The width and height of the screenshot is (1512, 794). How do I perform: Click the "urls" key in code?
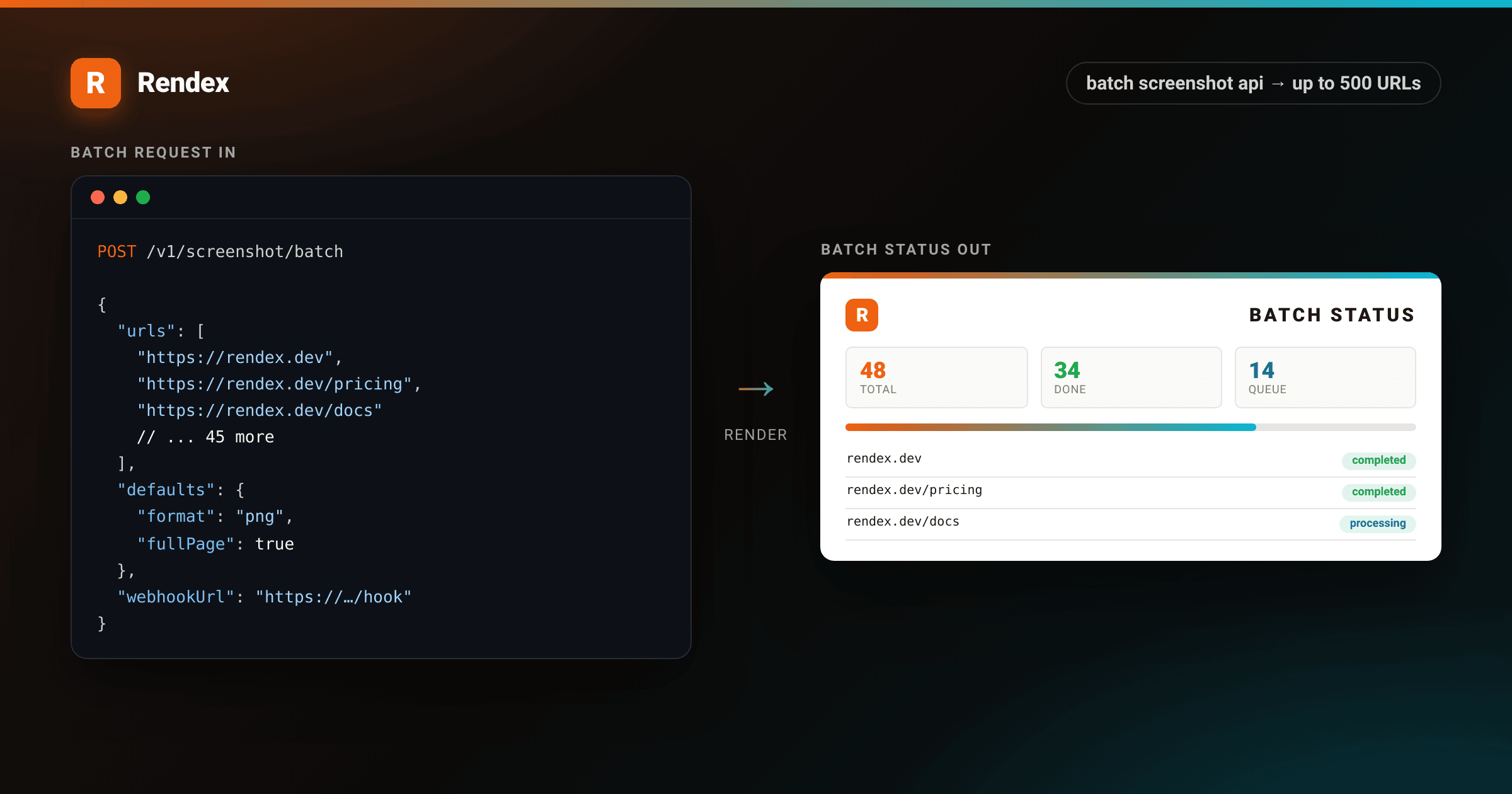coord(146,331)
